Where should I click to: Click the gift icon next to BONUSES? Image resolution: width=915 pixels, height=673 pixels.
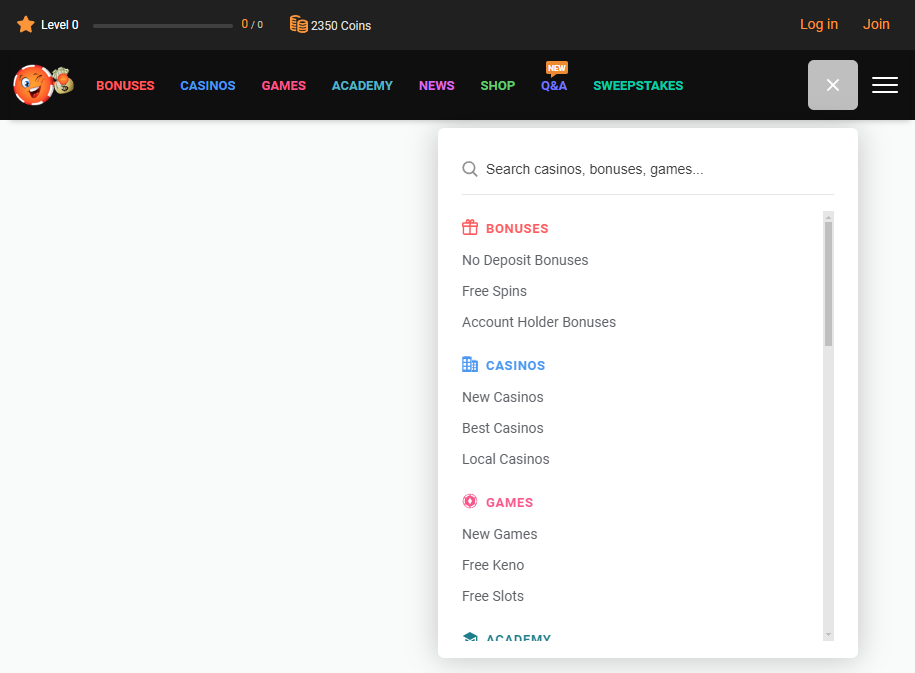pyautogui.click(x=469, y=227)
